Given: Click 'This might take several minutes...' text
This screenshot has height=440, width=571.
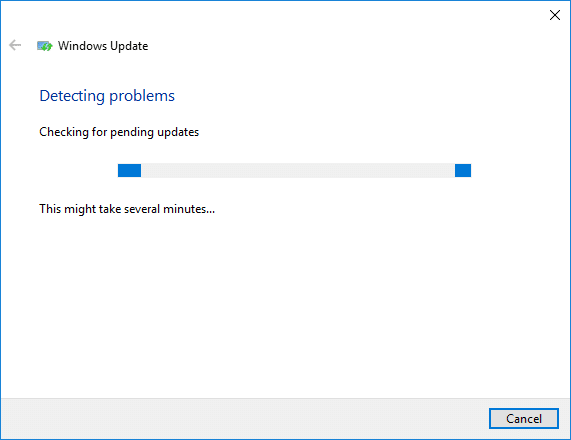Looking at the screenshot, I should pos(127,209).
